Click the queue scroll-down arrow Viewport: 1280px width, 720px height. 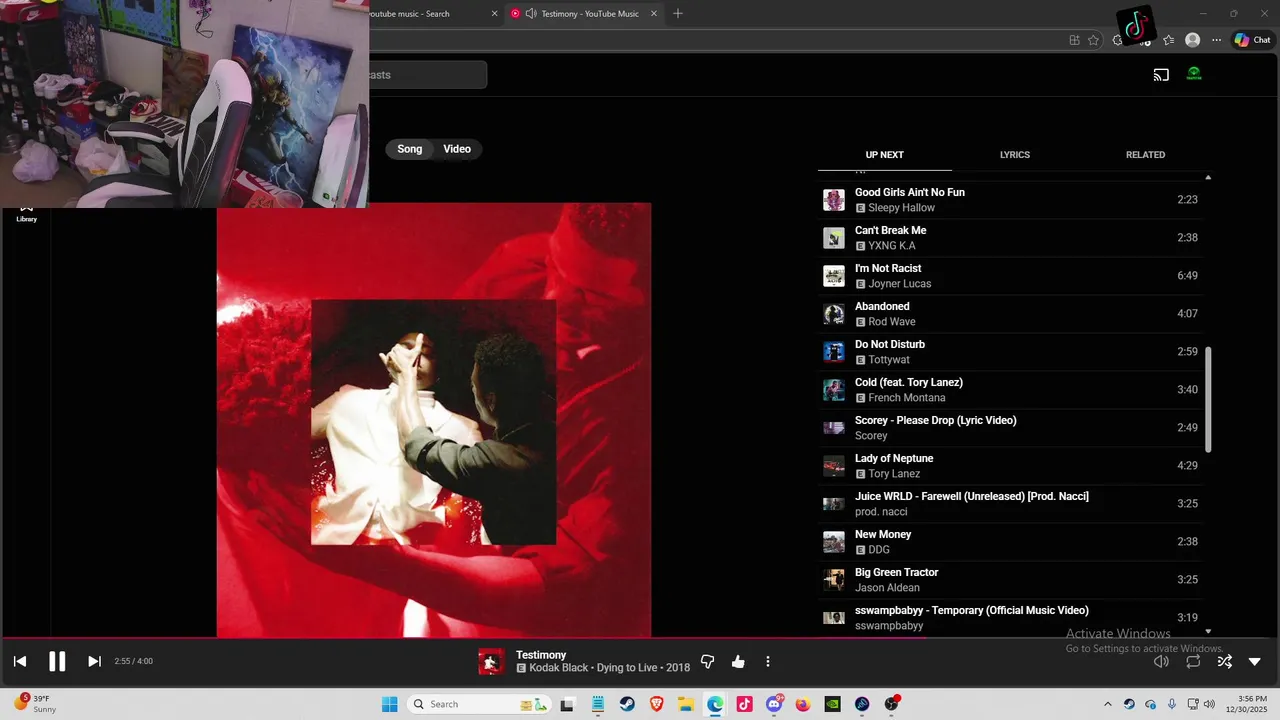[1208, 631]
